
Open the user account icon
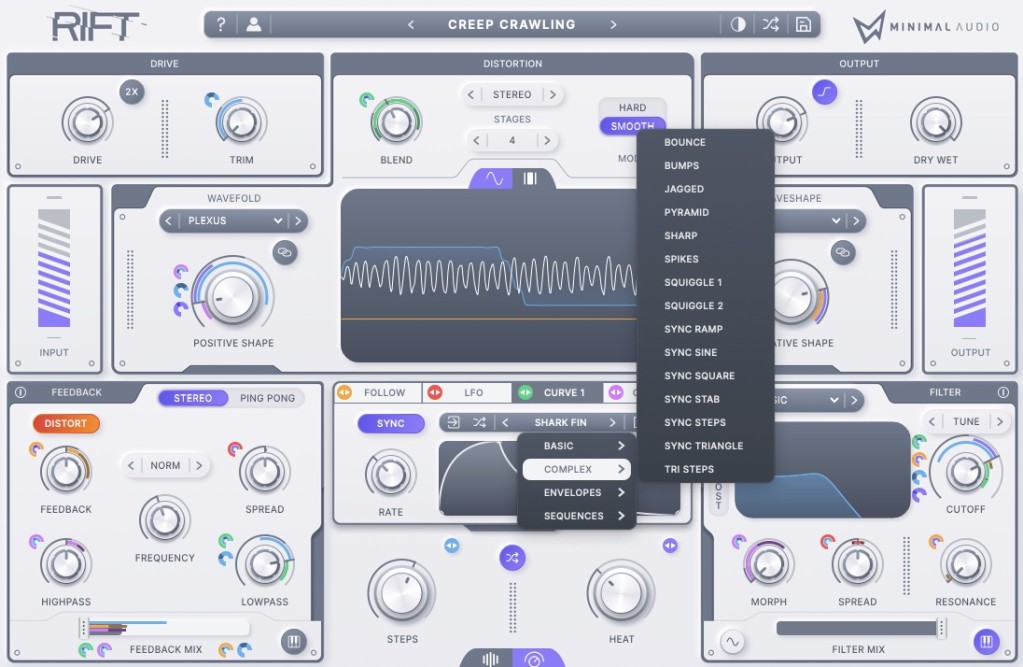point(253,25)
